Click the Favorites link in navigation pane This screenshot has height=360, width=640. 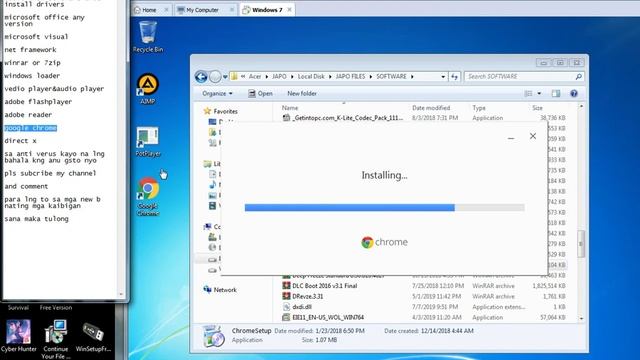pos(225,111)
